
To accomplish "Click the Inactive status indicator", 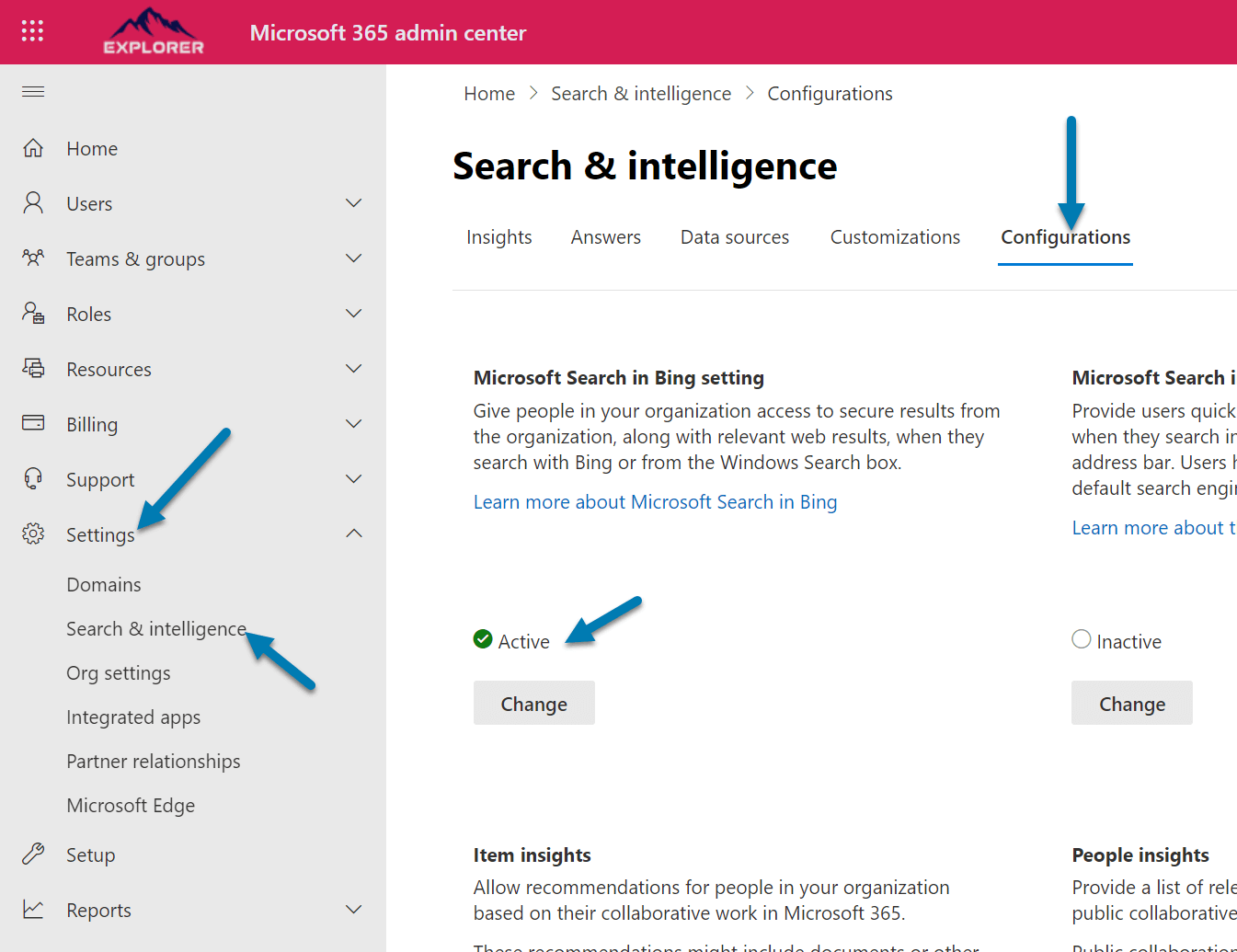I will [x=1082, y=639].
